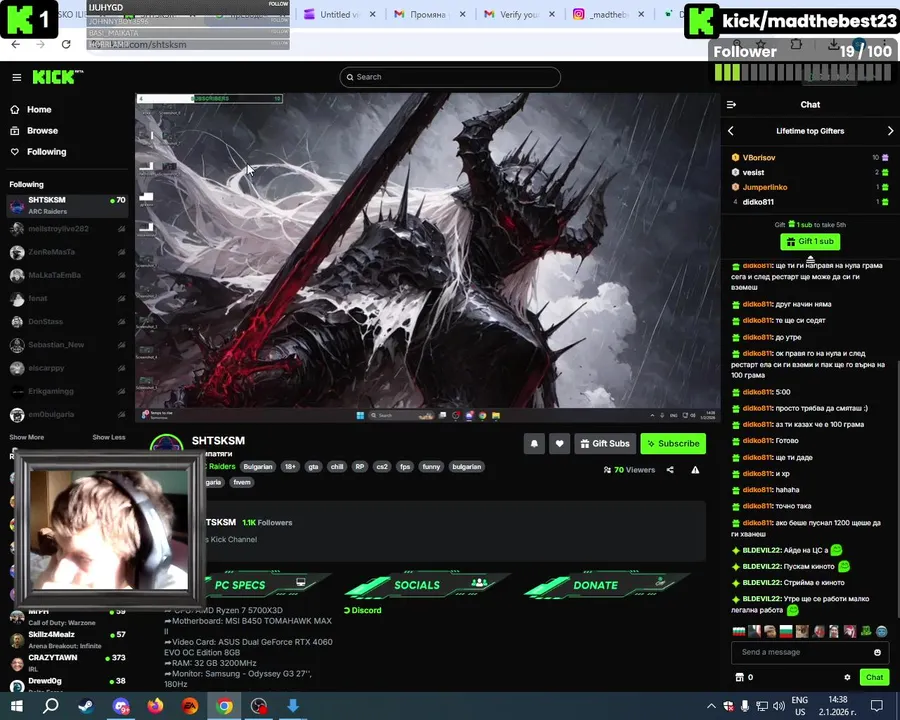Click the DONATE panel banner

coord(607,585)
